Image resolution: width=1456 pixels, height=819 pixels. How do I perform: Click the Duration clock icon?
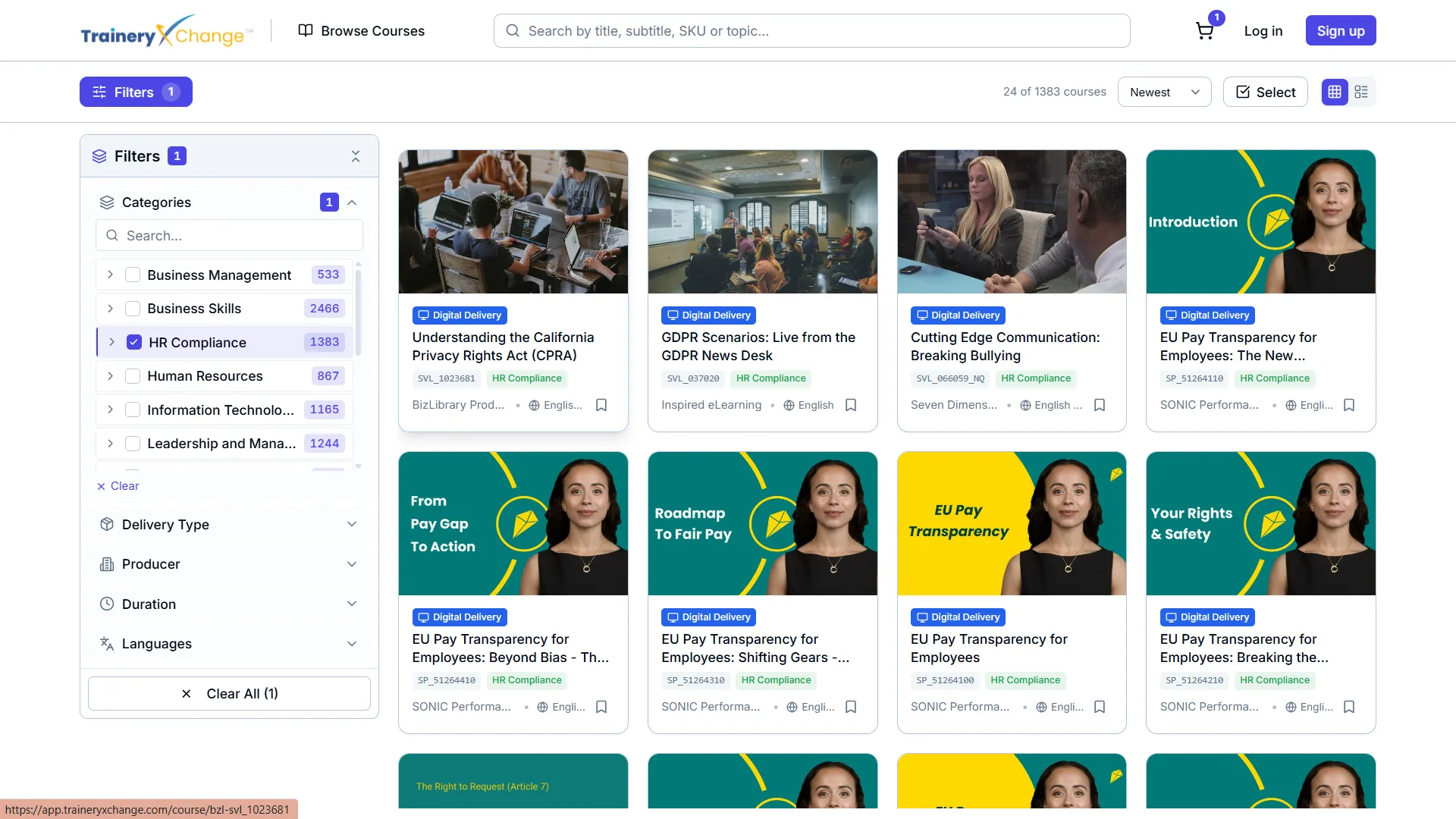[x=107, y=604]
